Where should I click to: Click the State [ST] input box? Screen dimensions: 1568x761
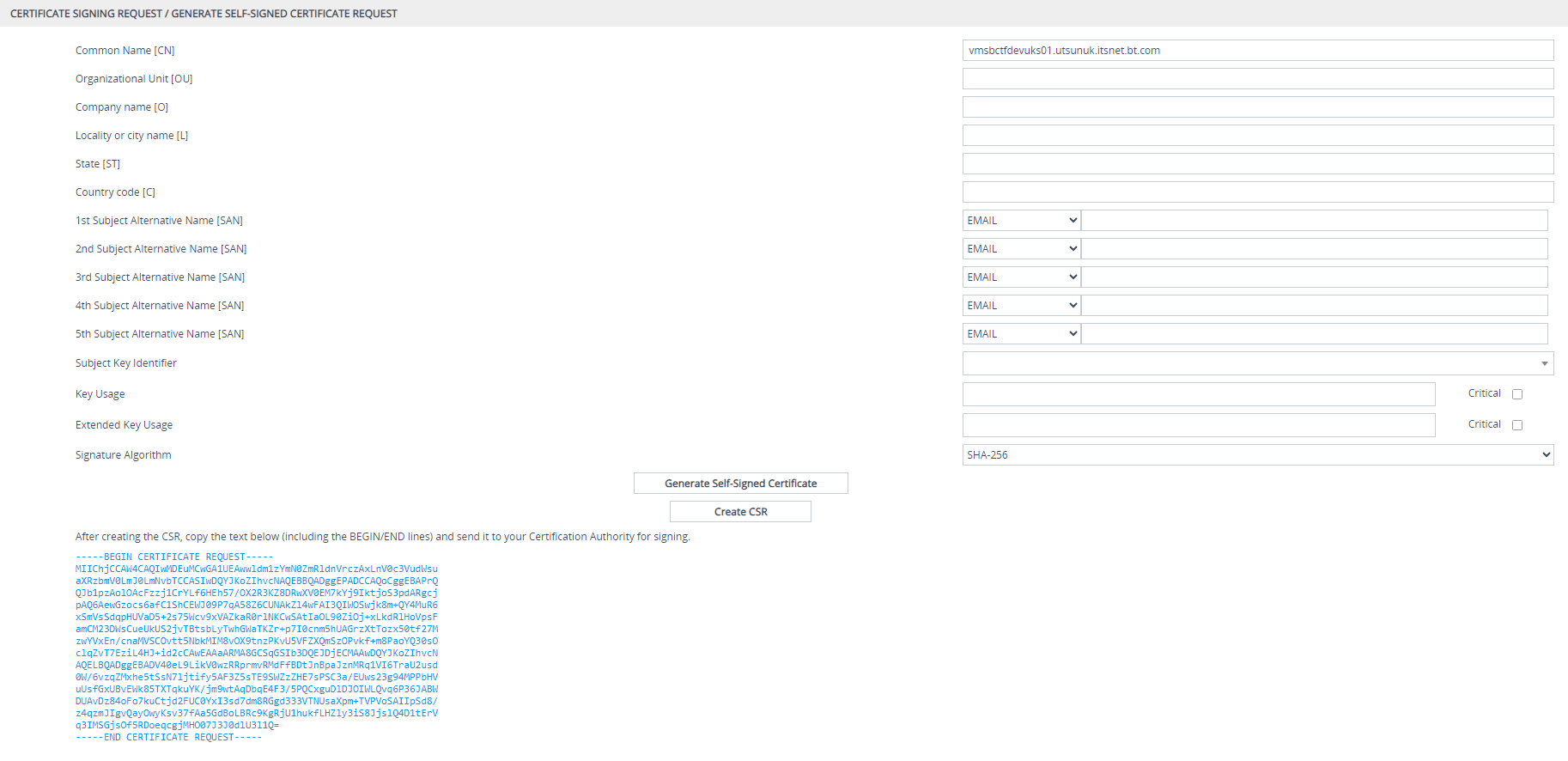(x=1258, y=164)
